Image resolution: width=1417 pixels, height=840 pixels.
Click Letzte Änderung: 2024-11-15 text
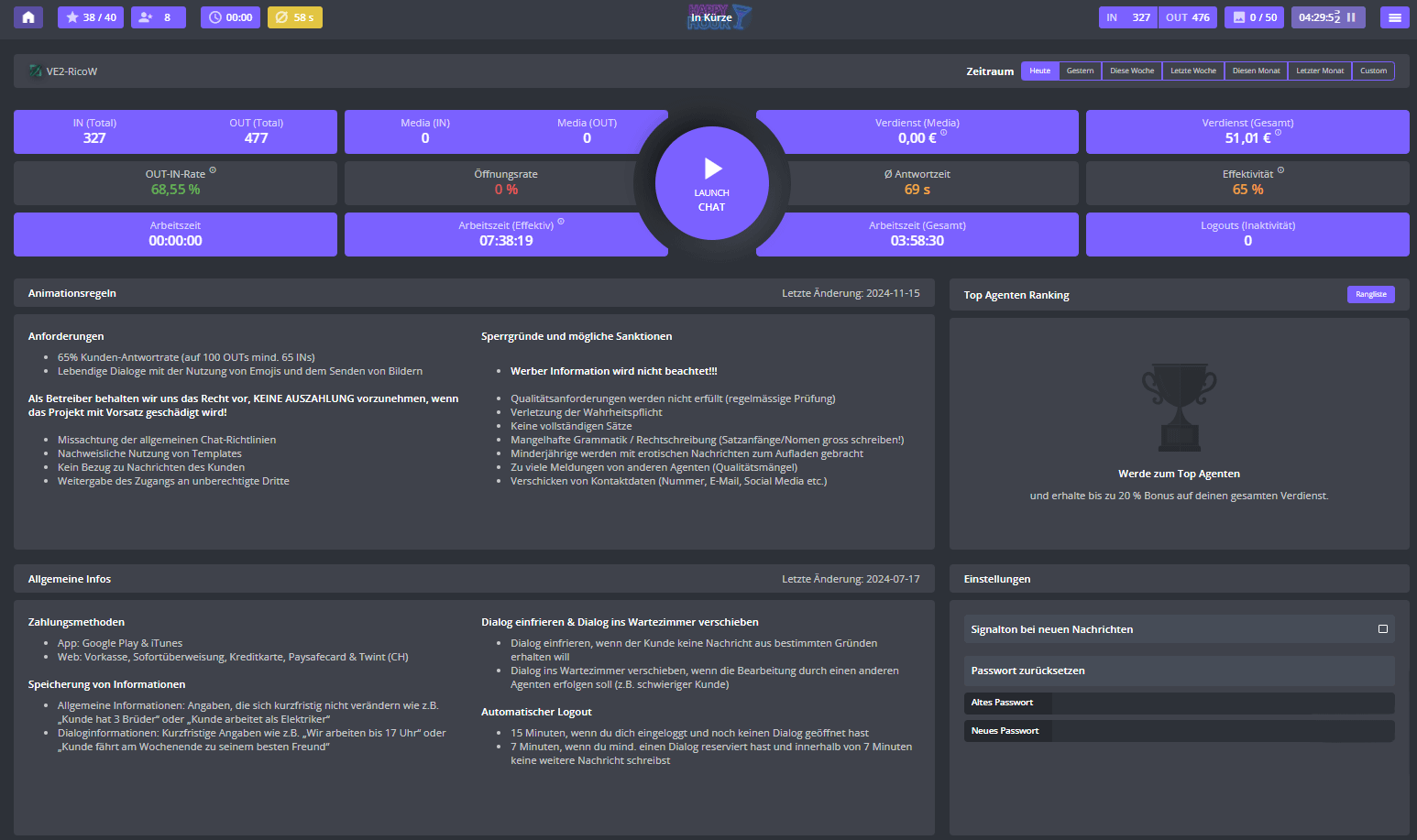pos(851,293)
